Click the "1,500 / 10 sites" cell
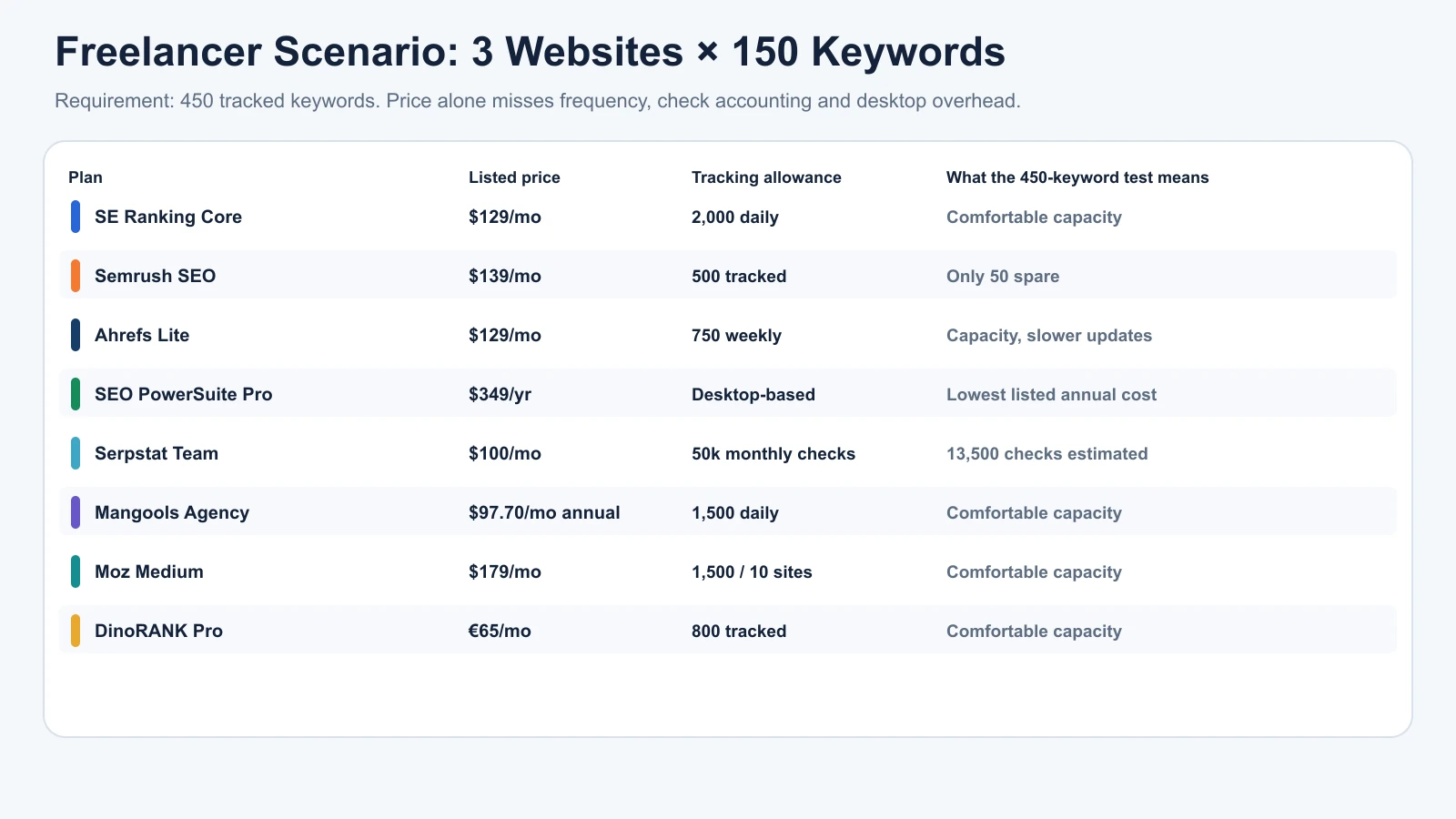This screenshot has height=819, width=1456. (x=752, y=572)
